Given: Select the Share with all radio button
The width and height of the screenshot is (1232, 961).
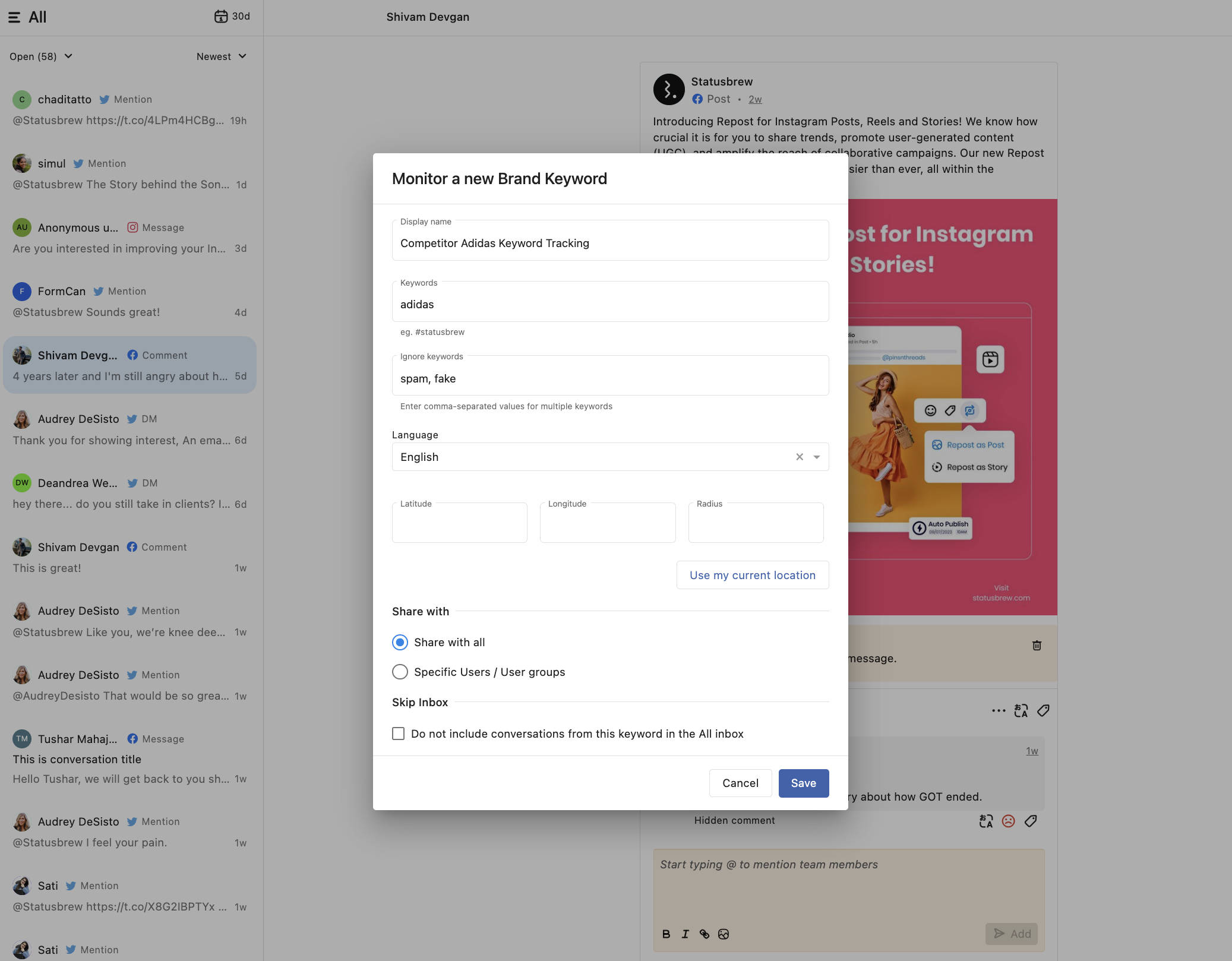Looking at the screenshot, I should pos(400,642).
